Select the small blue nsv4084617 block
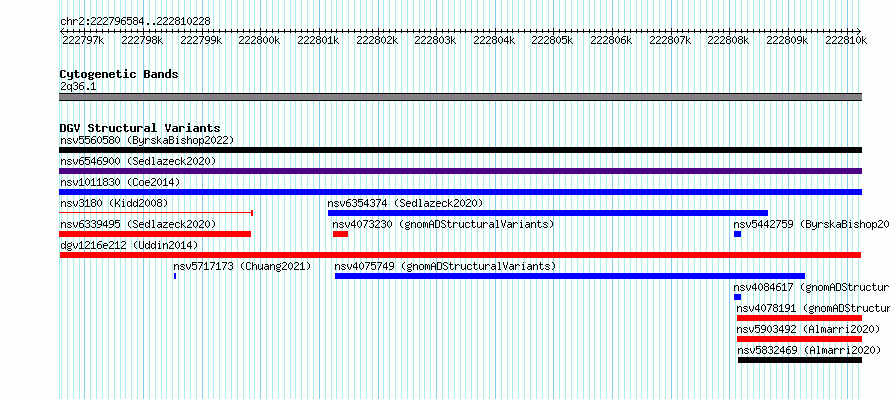 point(737,297)
